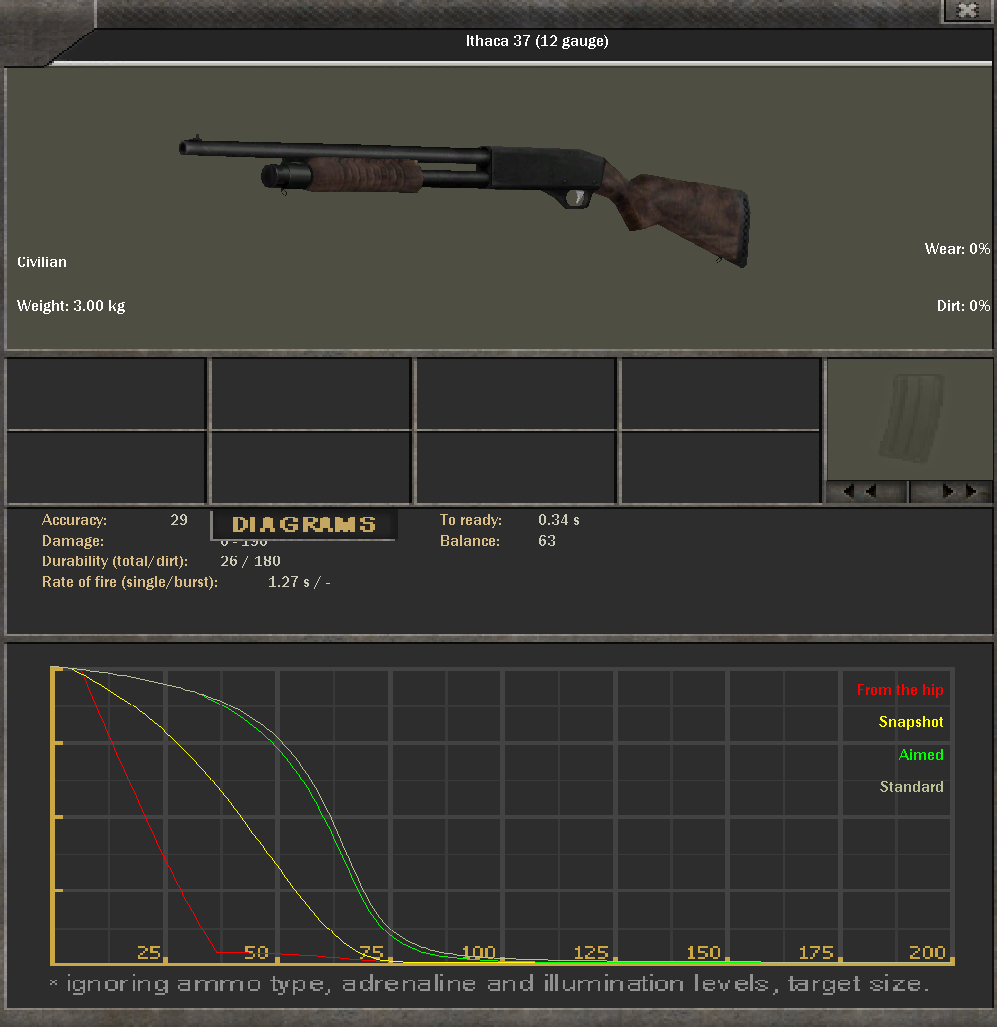Click the 'Dirt: 0%' indicator
Image resolution: width=997 pixels, height=1027 pixels.
pyautogui.click(x=963, y=306)
